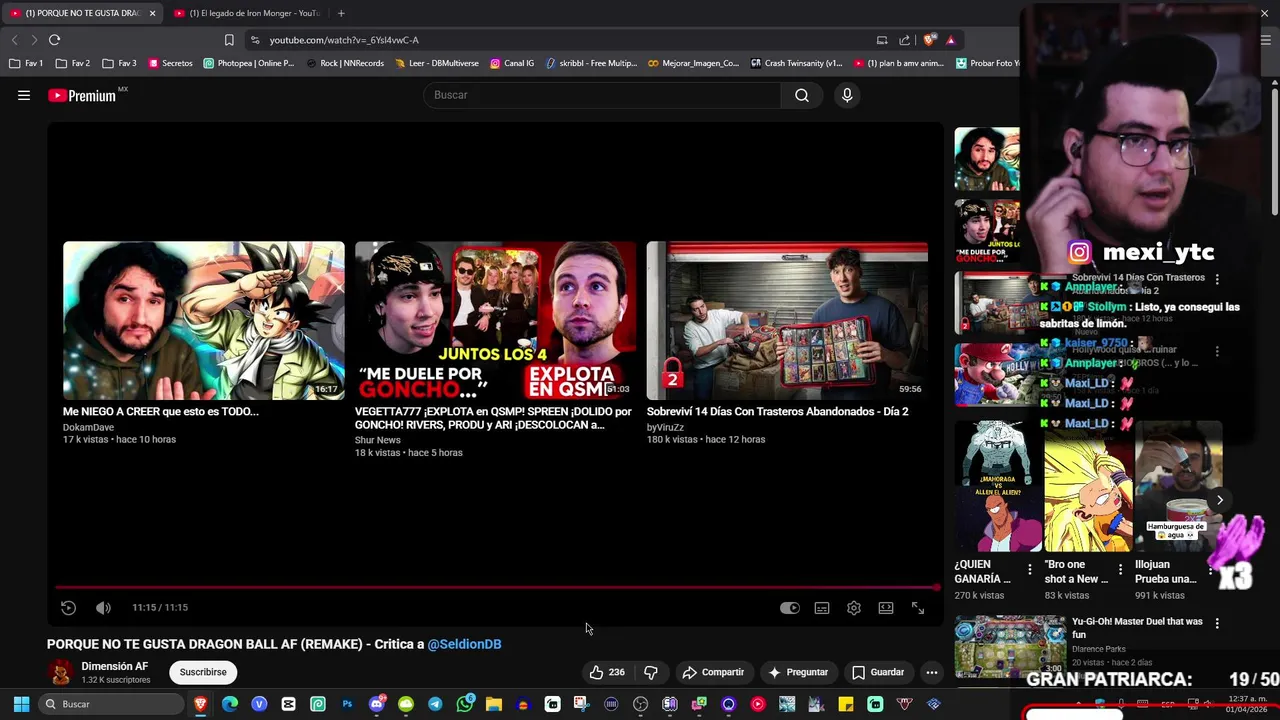The image size is (1280, 720).
Task: Open the Shur News channel name on end screen
Action: click(377, 440)
